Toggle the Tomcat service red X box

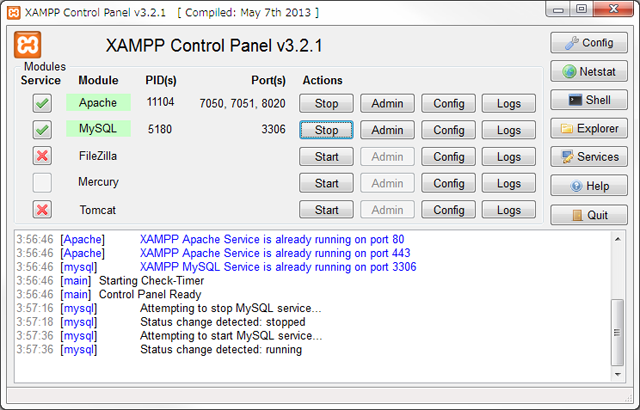pyautogui.click(x=42, y=210)
